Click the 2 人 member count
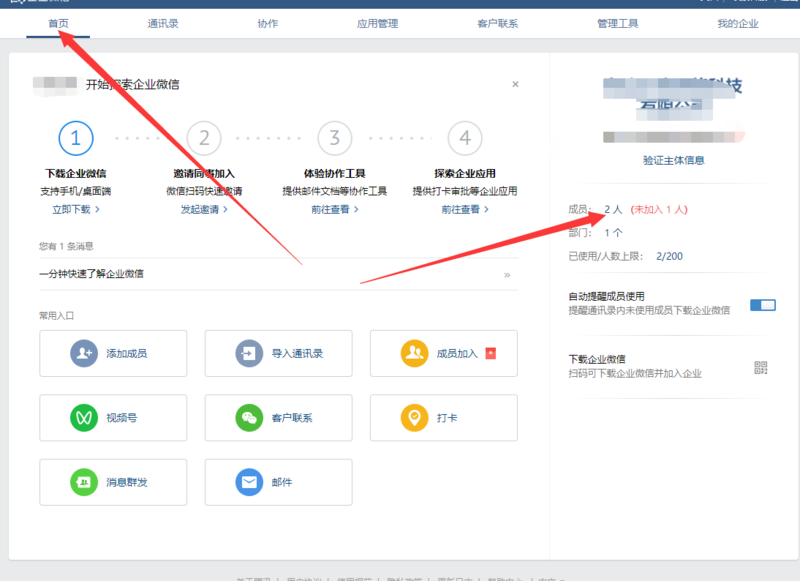The image size is (800, 581). (x=613, y=209)
